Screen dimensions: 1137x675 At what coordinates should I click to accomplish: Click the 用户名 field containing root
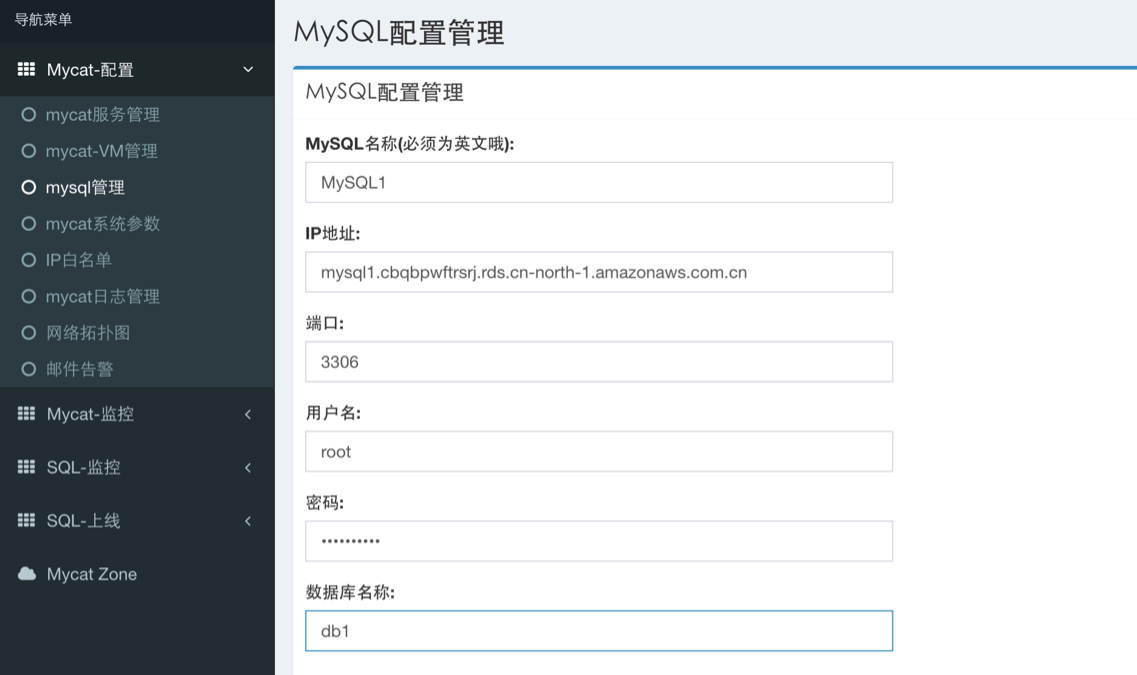pyautogui.click(x=599, y=452)
